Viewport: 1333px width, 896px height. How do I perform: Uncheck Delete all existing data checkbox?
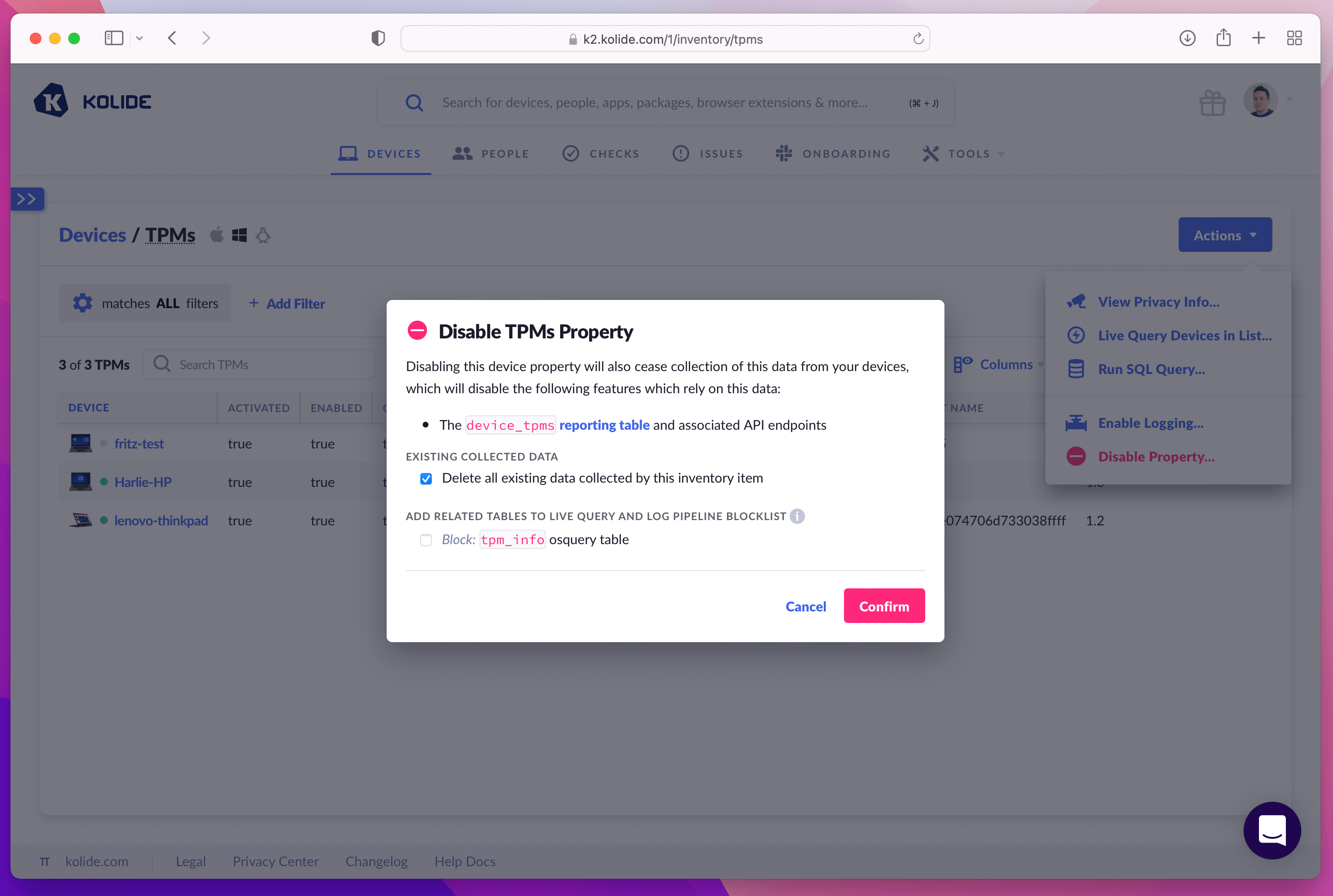pyautogui.click(x=426, y=478)
